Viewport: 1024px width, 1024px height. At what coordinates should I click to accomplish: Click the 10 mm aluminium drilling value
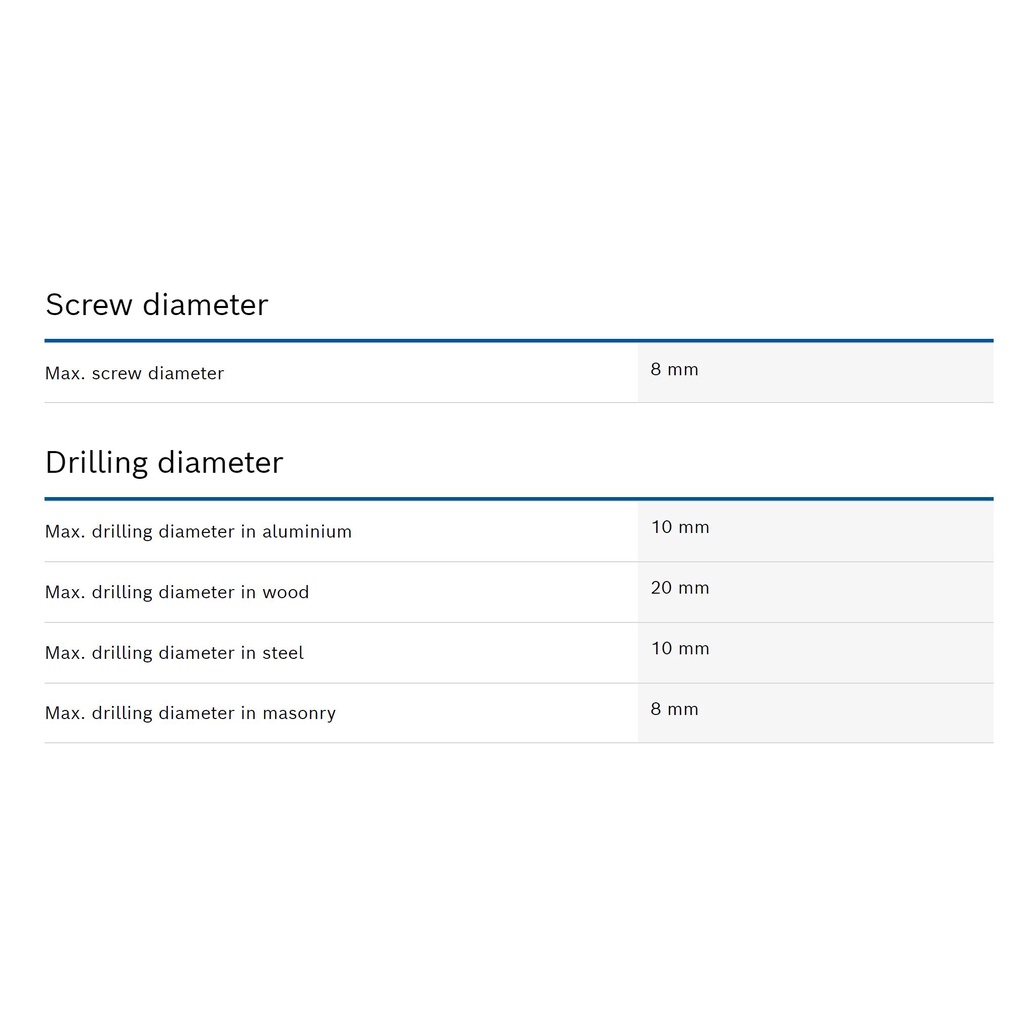pos(680,527)
